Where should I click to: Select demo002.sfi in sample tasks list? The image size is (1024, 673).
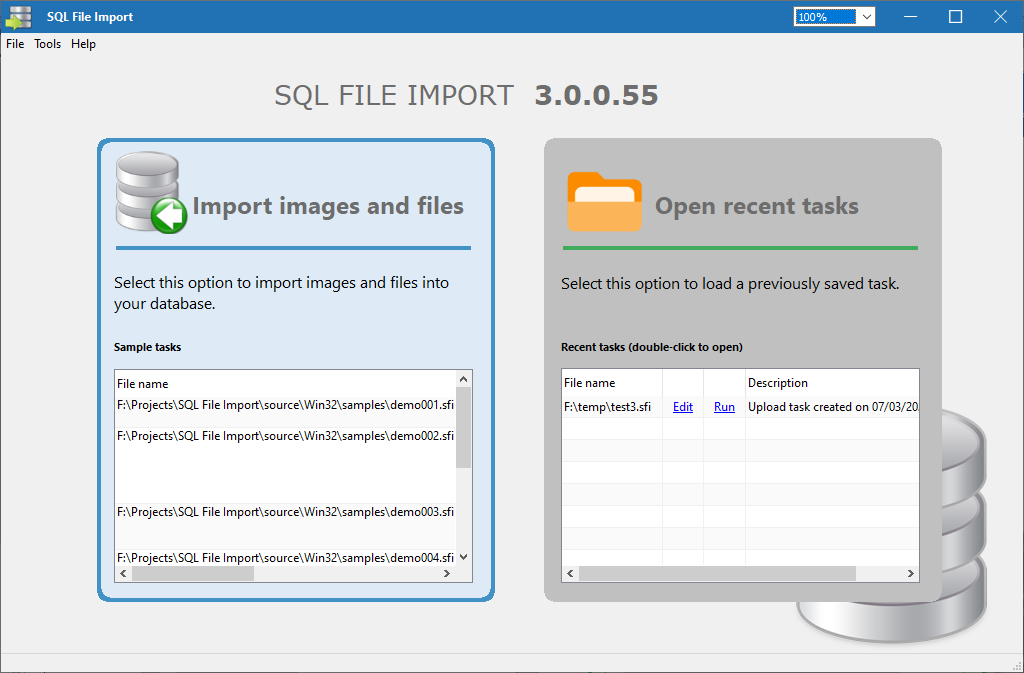[285, 436]
